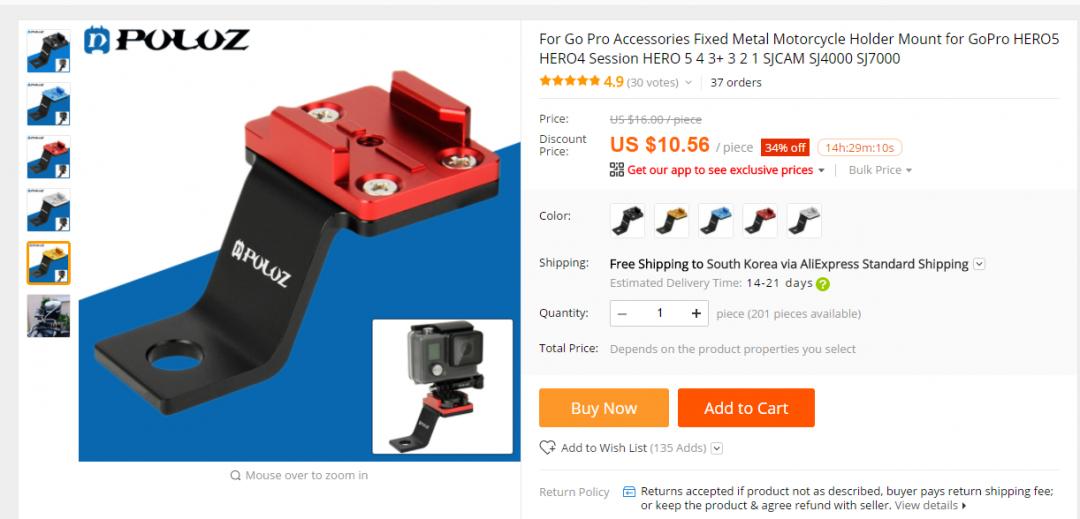Click the green delivery time help icon
The height and width of the screenshot is (519, 1080).
[x=822, y=284]
